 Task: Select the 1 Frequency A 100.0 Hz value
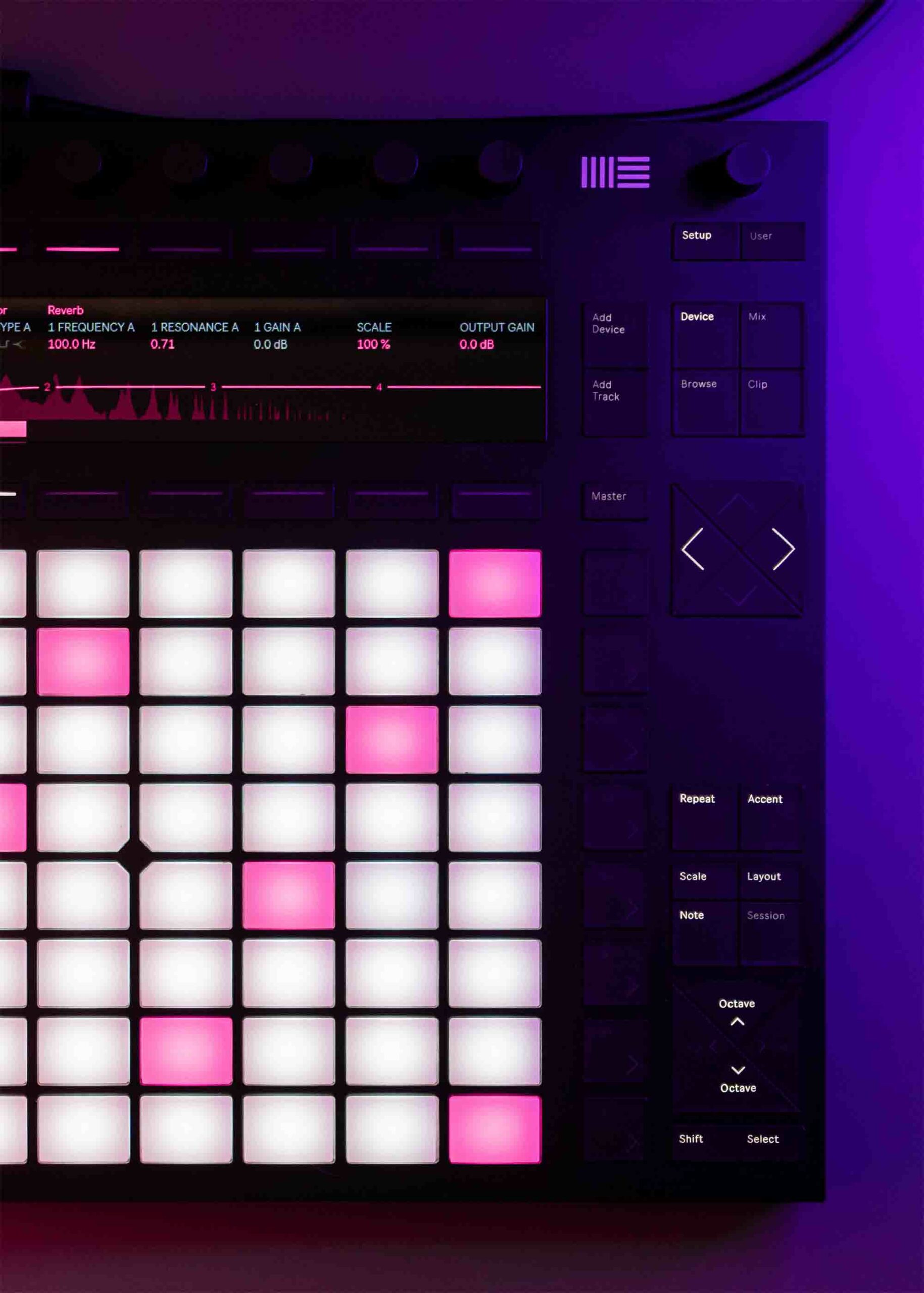72,344
